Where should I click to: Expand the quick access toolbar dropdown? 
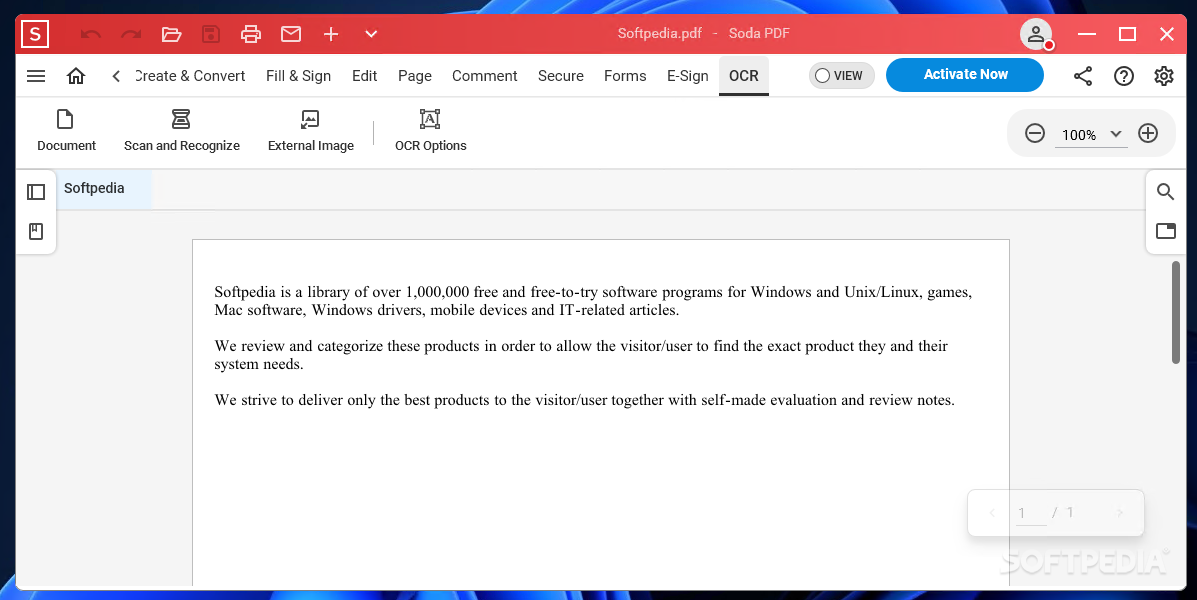click(x=371, y=34)
